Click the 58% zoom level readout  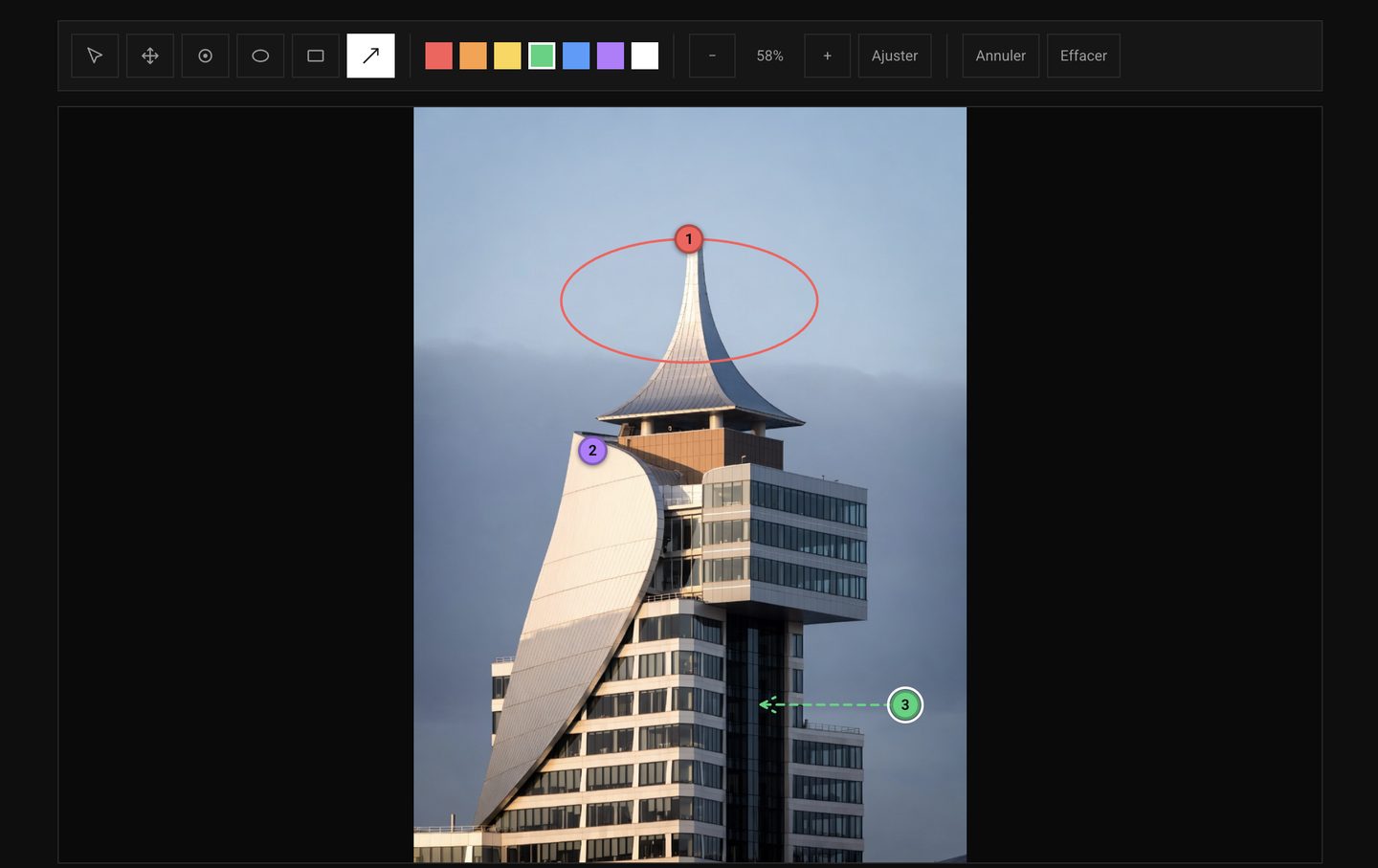pos(770,56)
